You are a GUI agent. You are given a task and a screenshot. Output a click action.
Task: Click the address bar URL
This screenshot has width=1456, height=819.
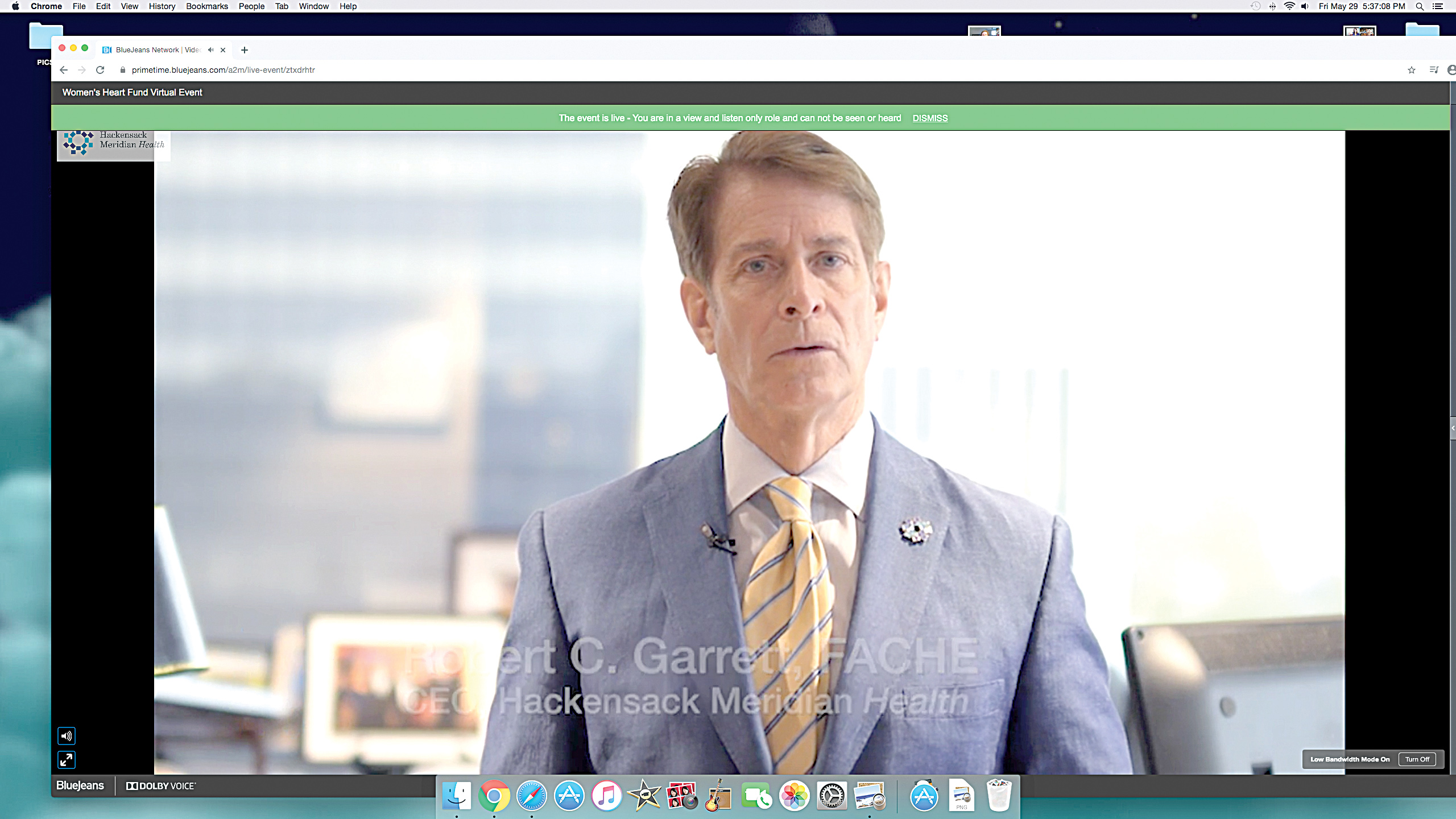pyautogui.click(x=223, y=70)
